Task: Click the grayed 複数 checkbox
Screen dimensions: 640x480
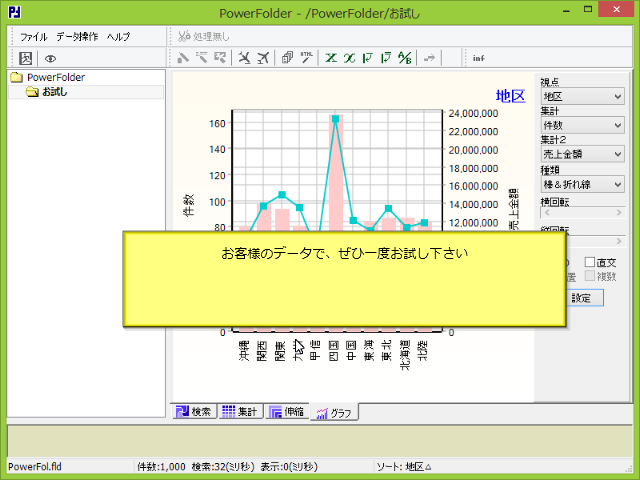Action: 590,276
